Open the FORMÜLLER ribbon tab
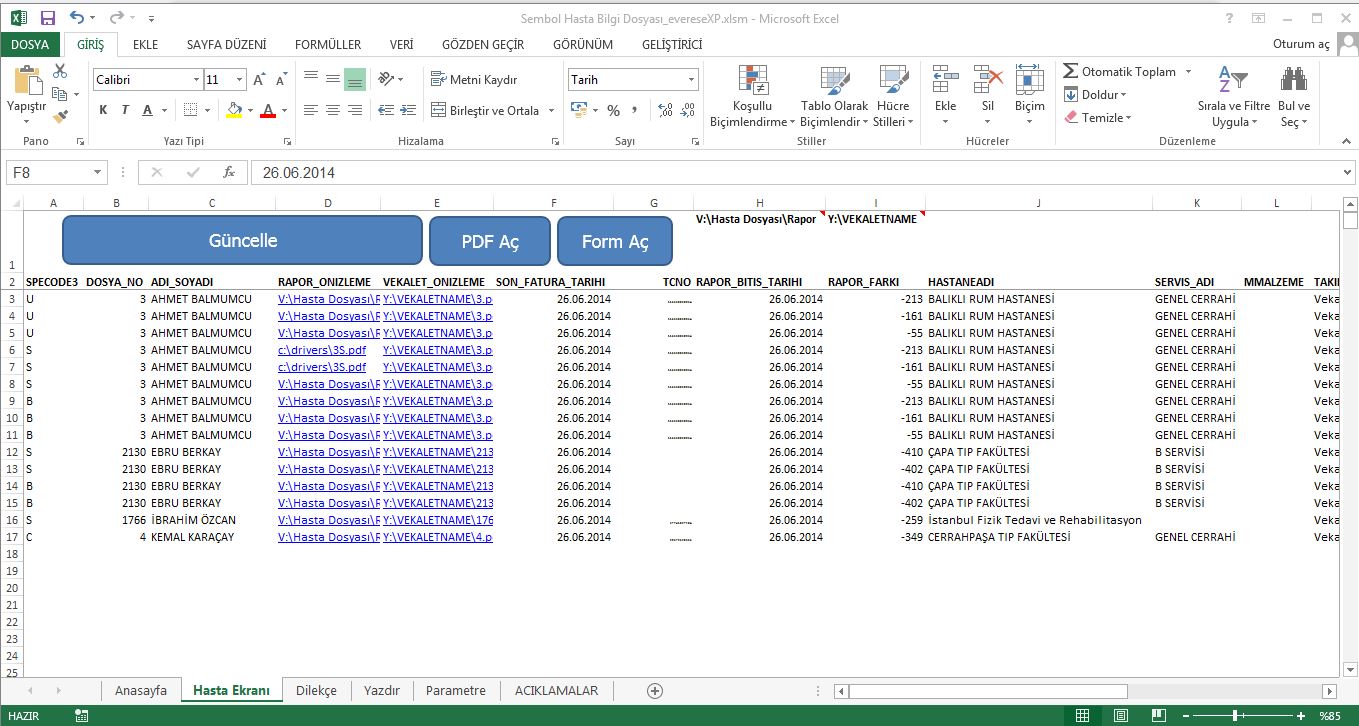The width and height of the screenshot is (1359, 726). (x=328, y=44)
